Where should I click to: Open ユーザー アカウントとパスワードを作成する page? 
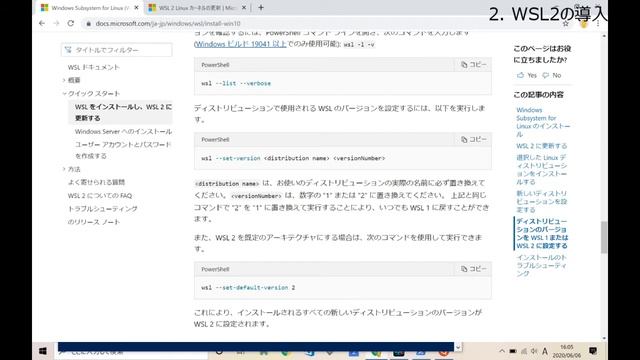click(x=123, y=150)
